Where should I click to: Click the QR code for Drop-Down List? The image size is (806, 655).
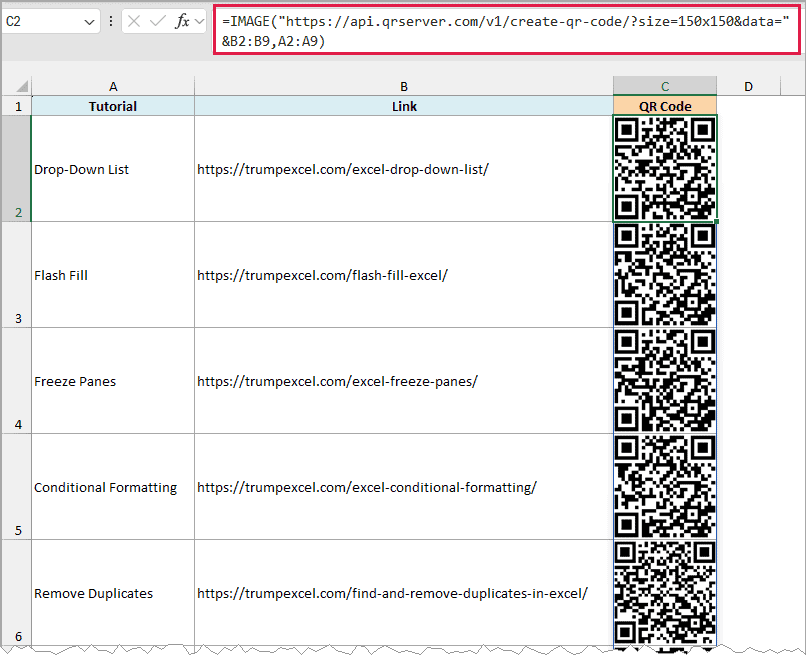665,169
